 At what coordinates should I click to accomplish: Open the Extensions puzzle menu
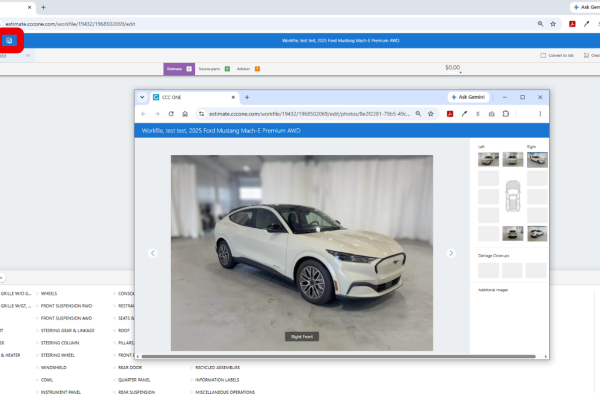(506, 114)
